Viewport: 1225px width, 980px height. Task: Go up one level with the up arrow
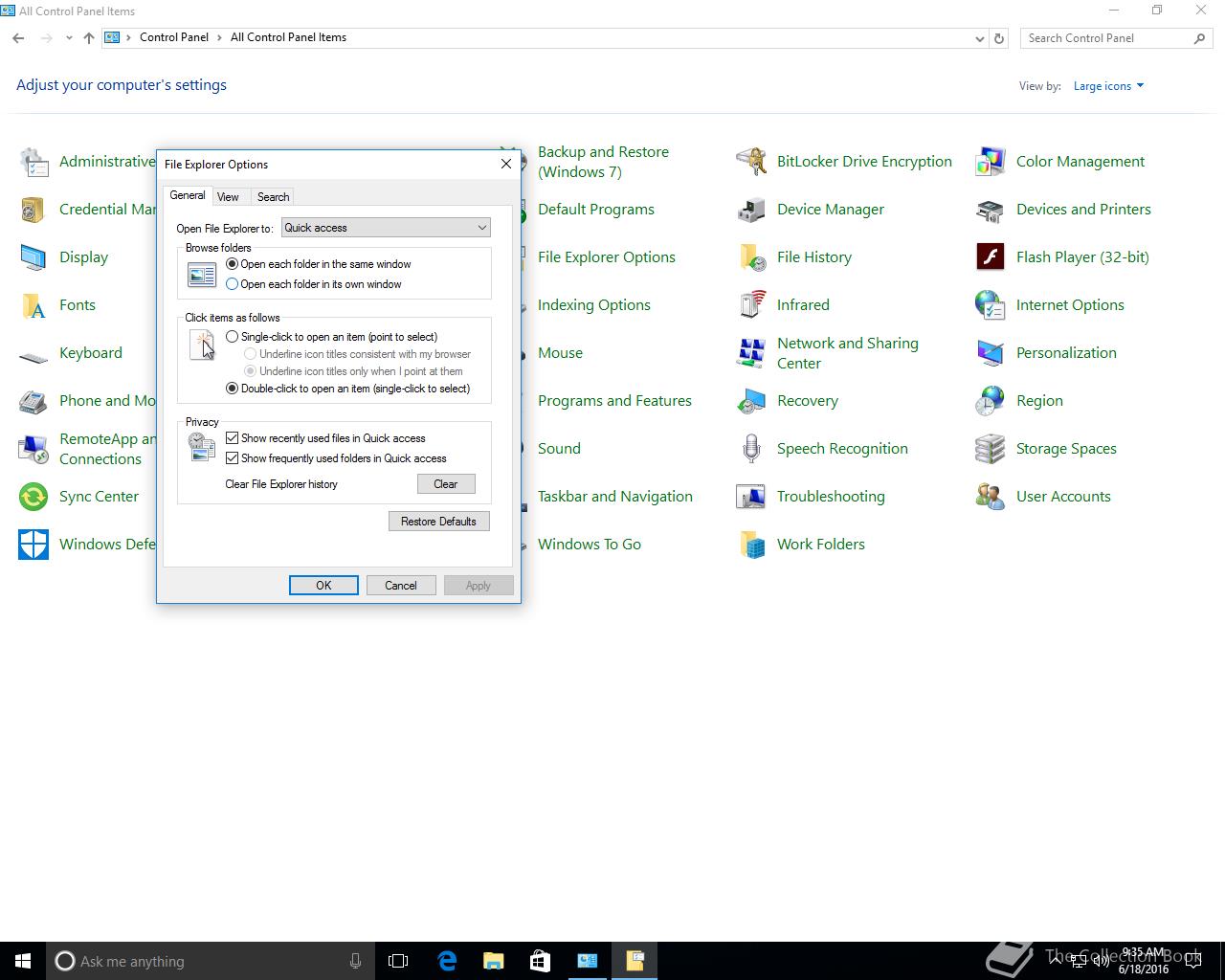pos(89,38)
